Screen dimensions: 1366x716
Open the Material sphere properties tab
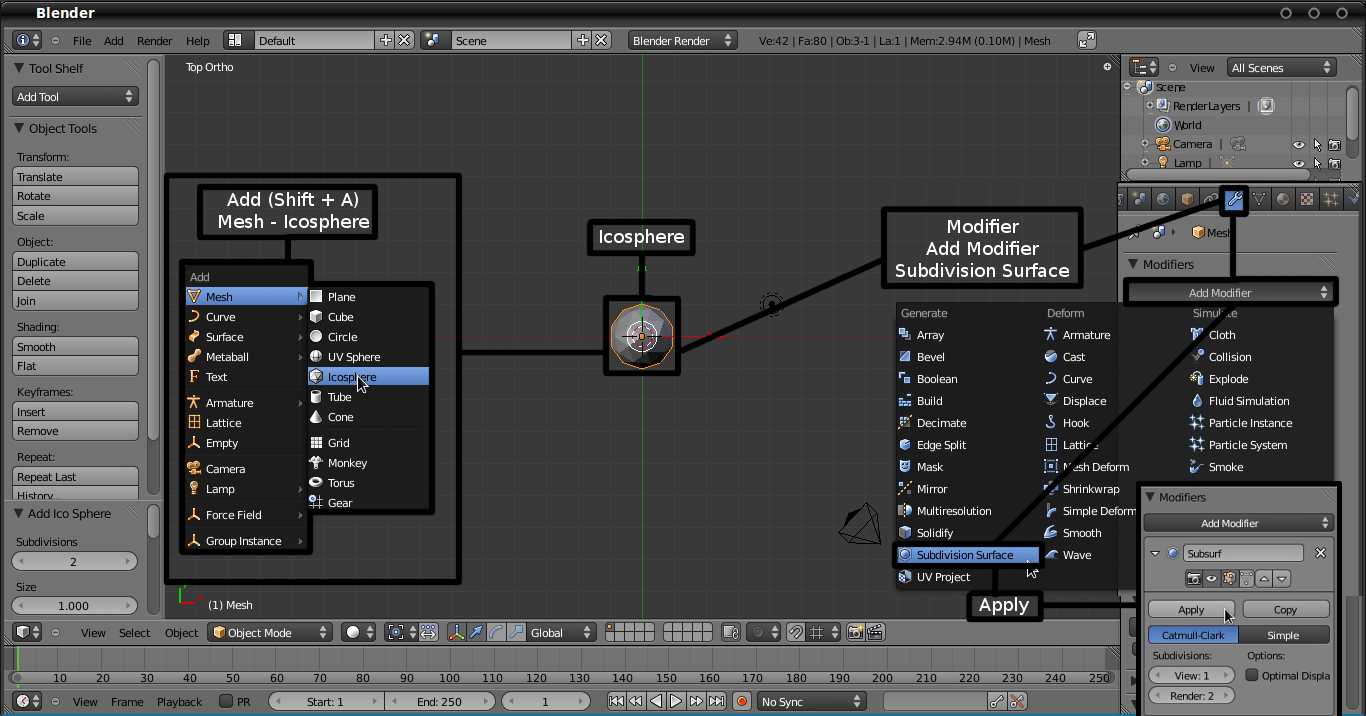pyautogui.click(x=1283, y=199)
